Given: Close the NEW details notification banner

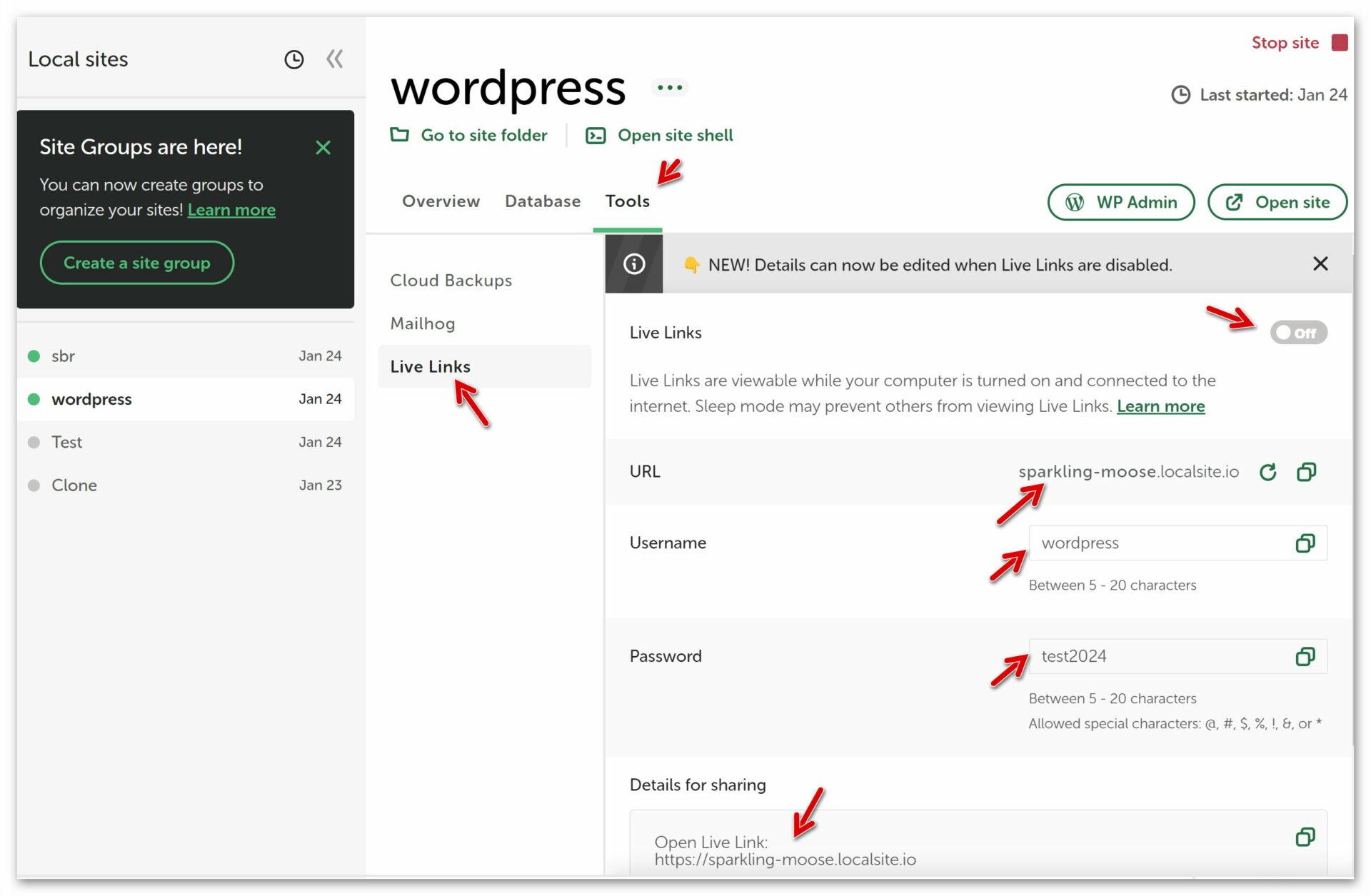Looking at the screenshot, I should [1320, 264].
